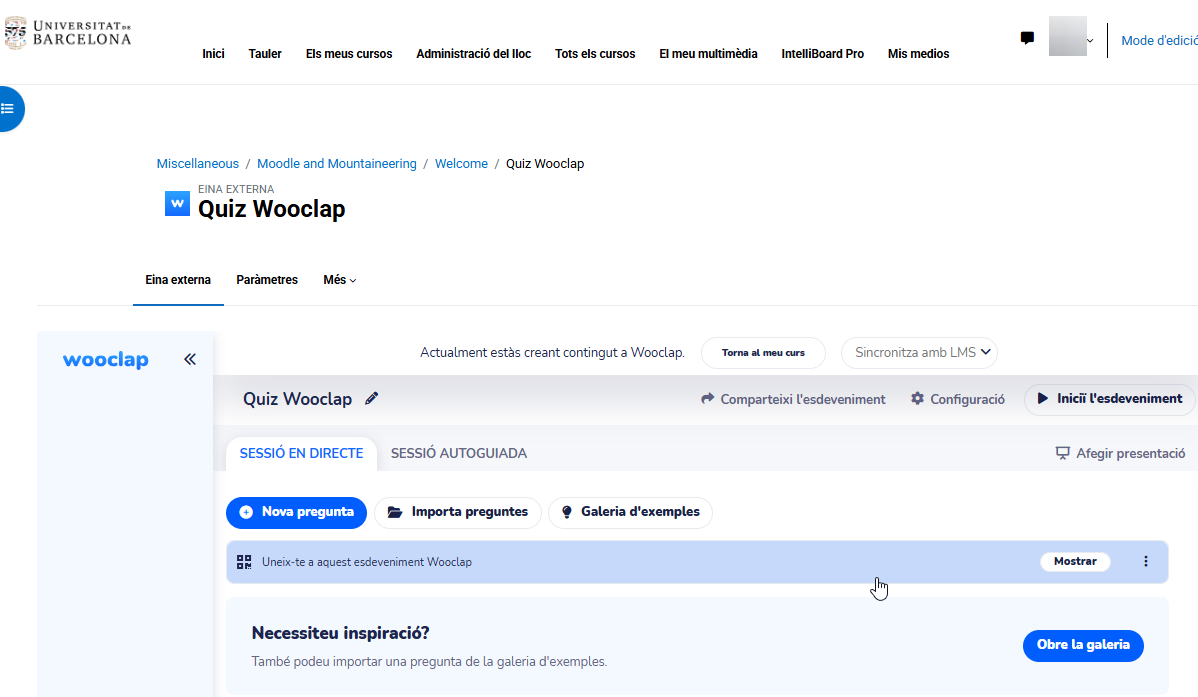The width and height of the screenshot is (1198, 697).
Task: Switch to SESSIÓ AUTOGUIADA tab
Action: click(458, 453)
